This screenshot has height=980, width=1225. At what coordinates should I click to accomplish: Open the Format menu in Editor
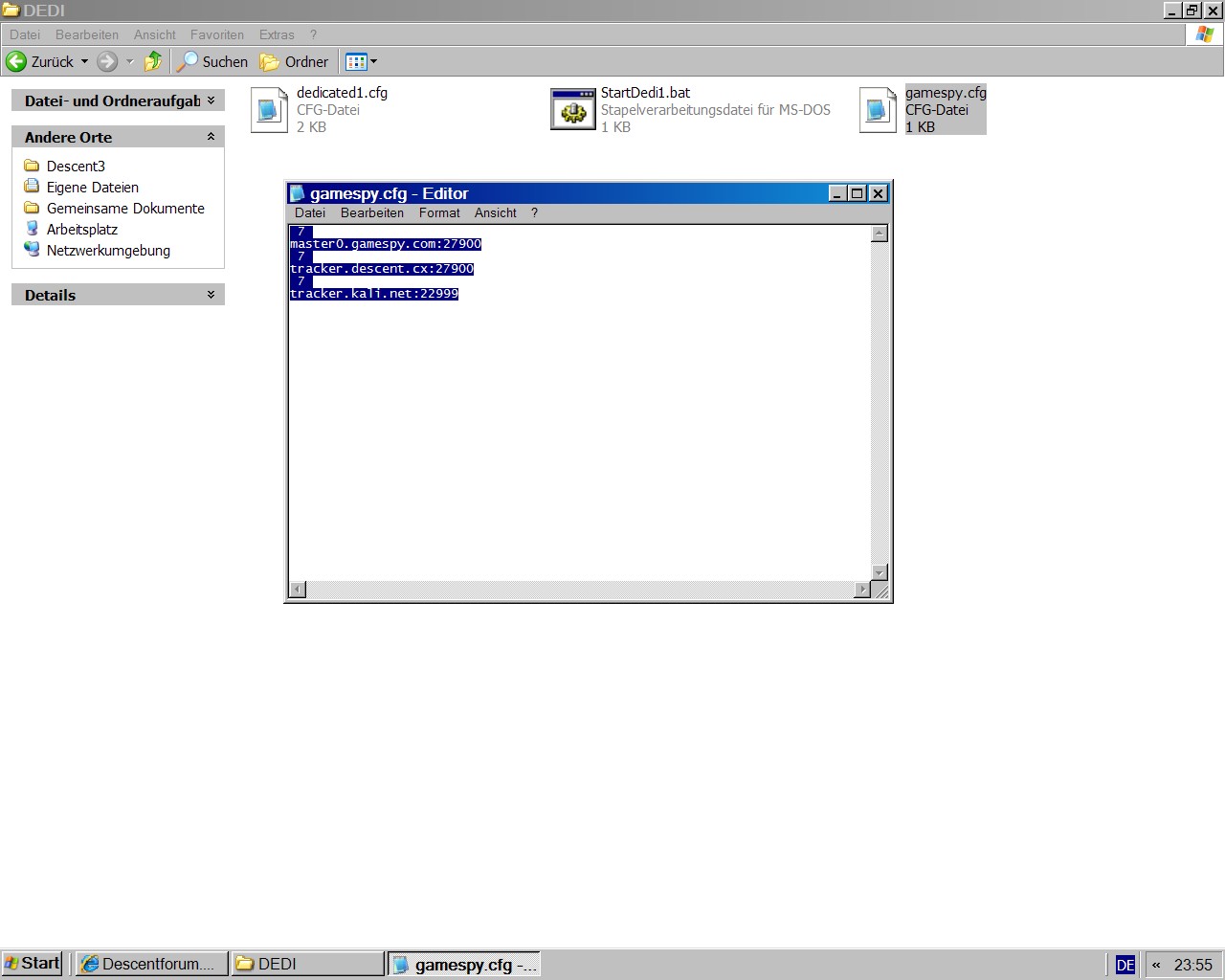point(438,212)
